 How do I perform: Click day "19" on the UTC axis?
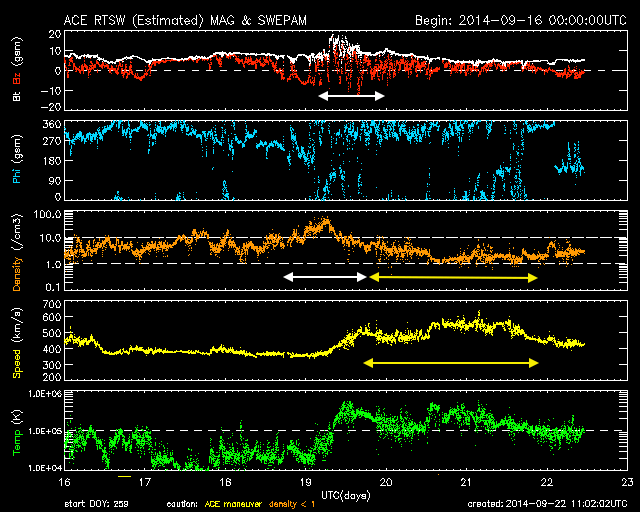point(305,482)
